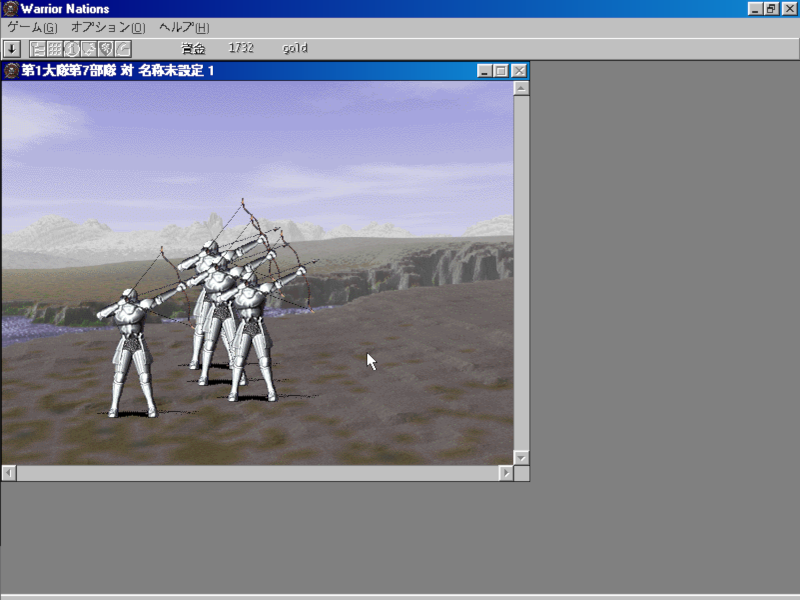
Task: Click the front-left archer soldier
Action: click(132, 352)
